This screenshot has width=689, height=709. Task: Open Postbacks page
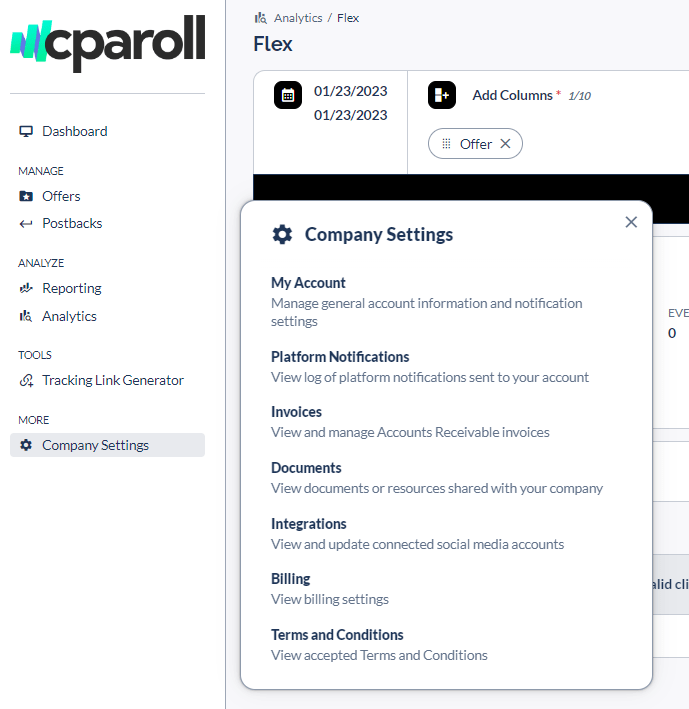click(72, 223)
